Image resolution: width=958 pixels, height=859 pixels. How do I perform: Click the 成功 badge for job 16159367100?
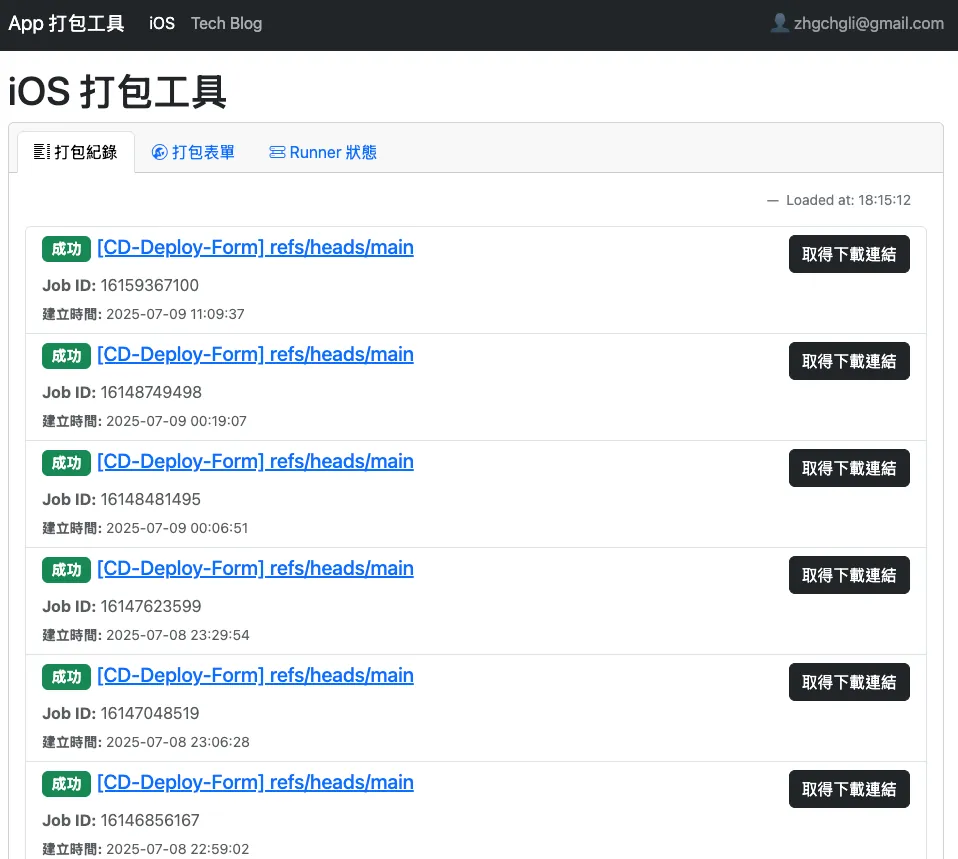pos(66,249)
